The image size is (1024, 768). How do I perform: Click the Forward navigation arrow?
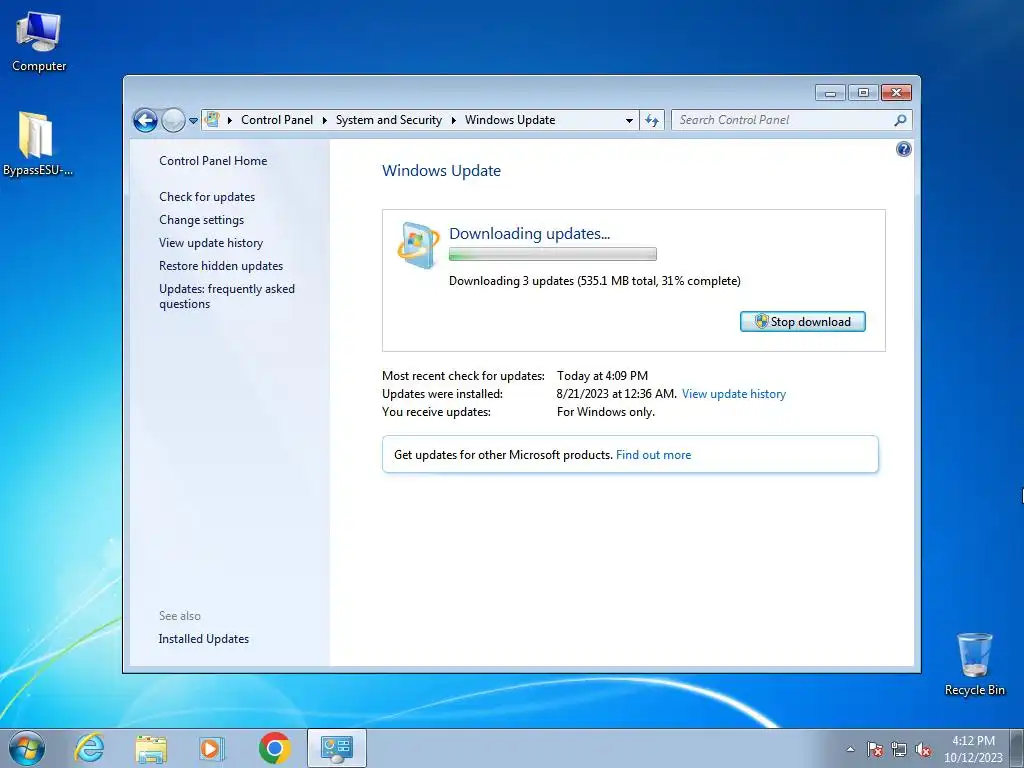[x=173, y=120]
